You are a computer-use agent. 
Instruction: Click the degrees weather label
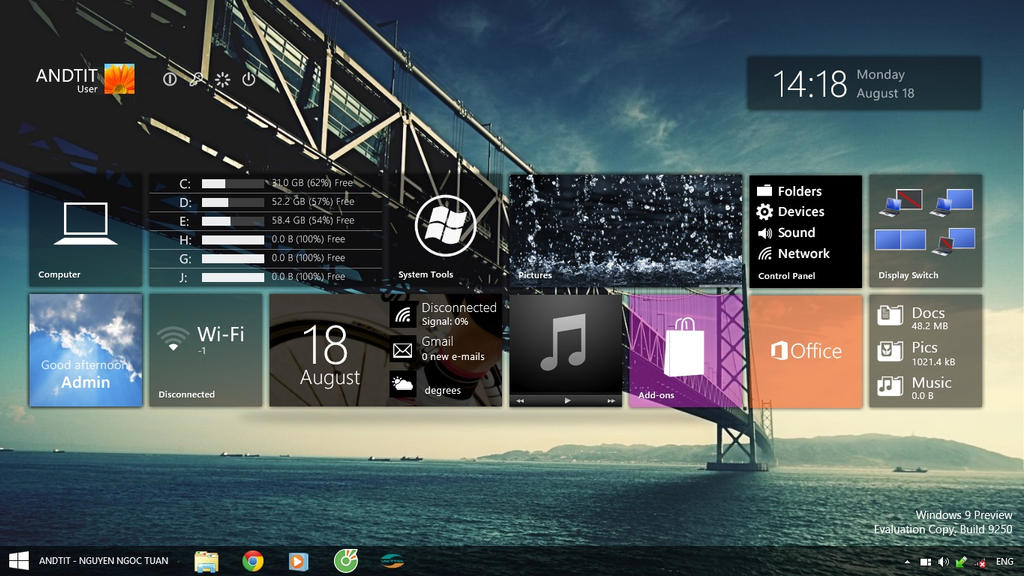443,391
